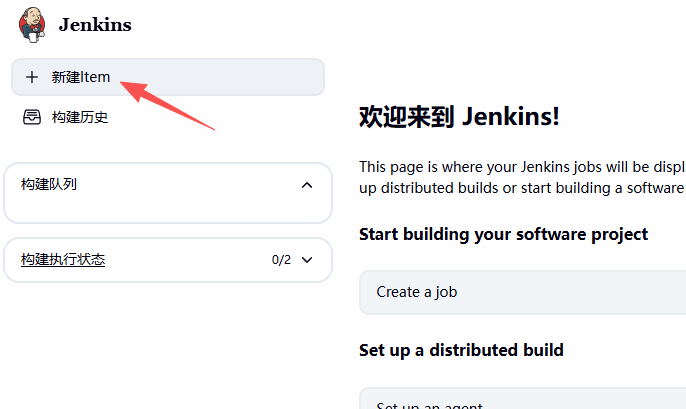Click the 构建历史 tray icon

[x=32, y=117]
